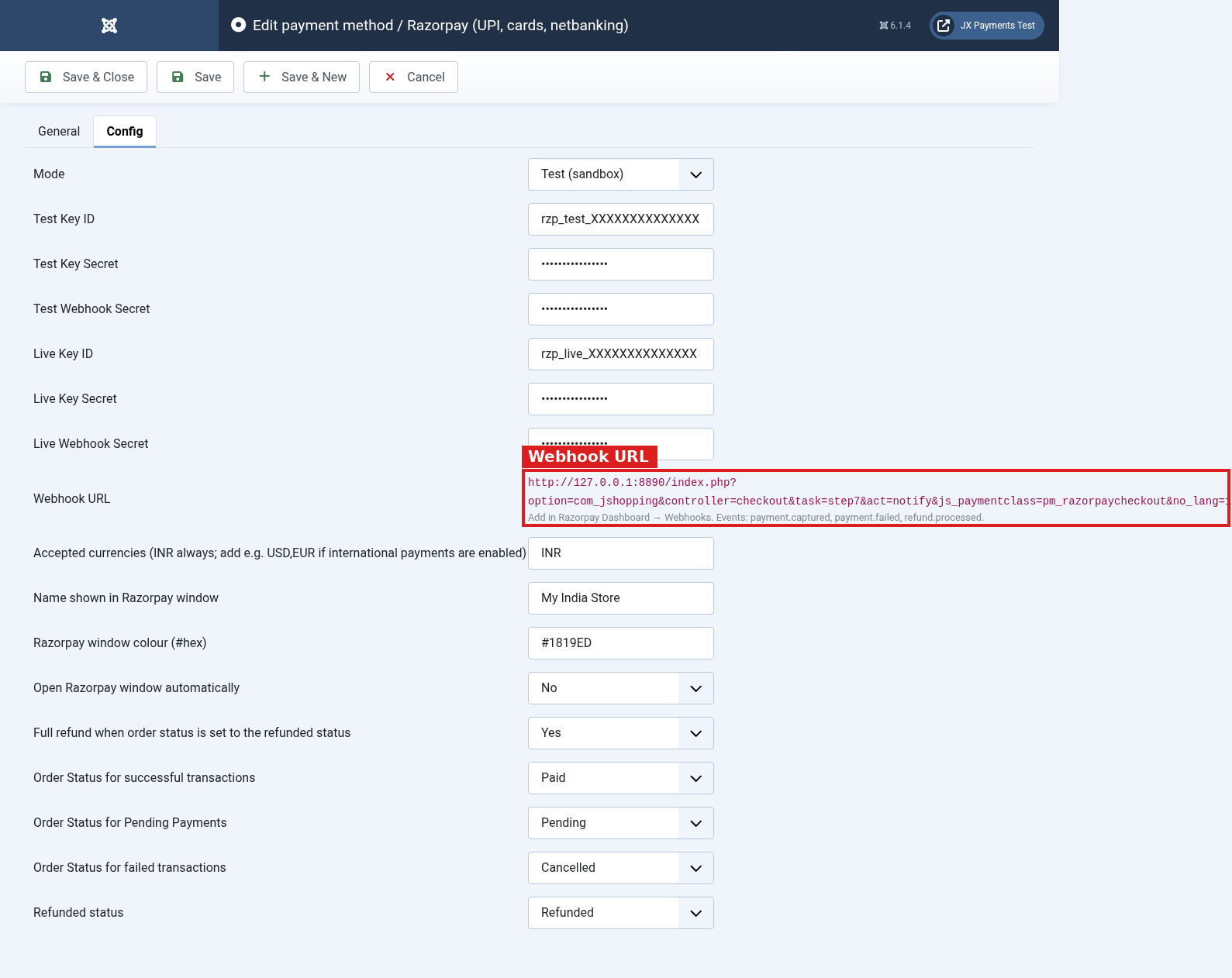
Task: Focus the Test Key ID field
Action: (x=621, y=219)
